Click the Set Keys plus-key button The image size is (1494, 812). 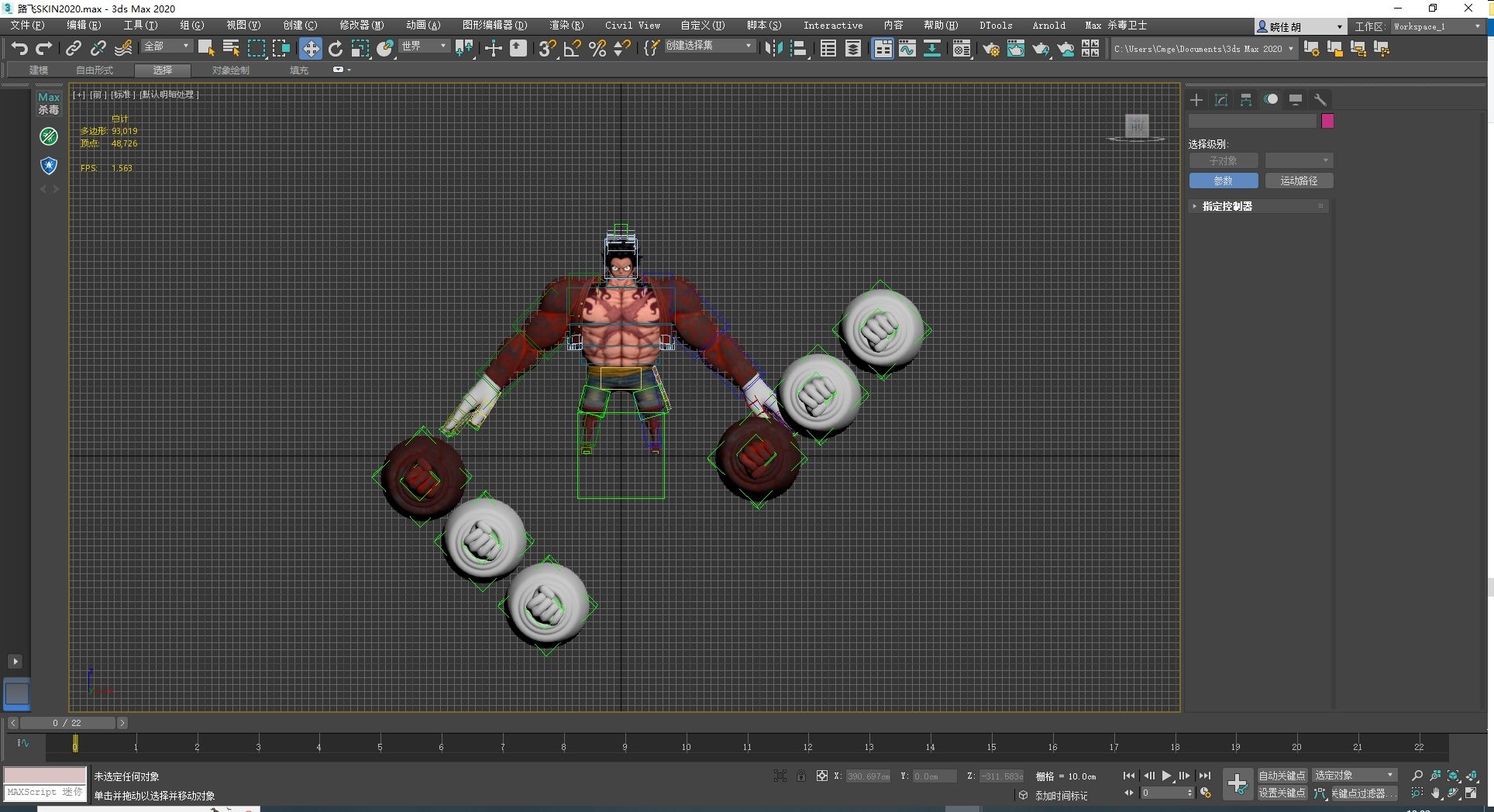click(1238, 783)
